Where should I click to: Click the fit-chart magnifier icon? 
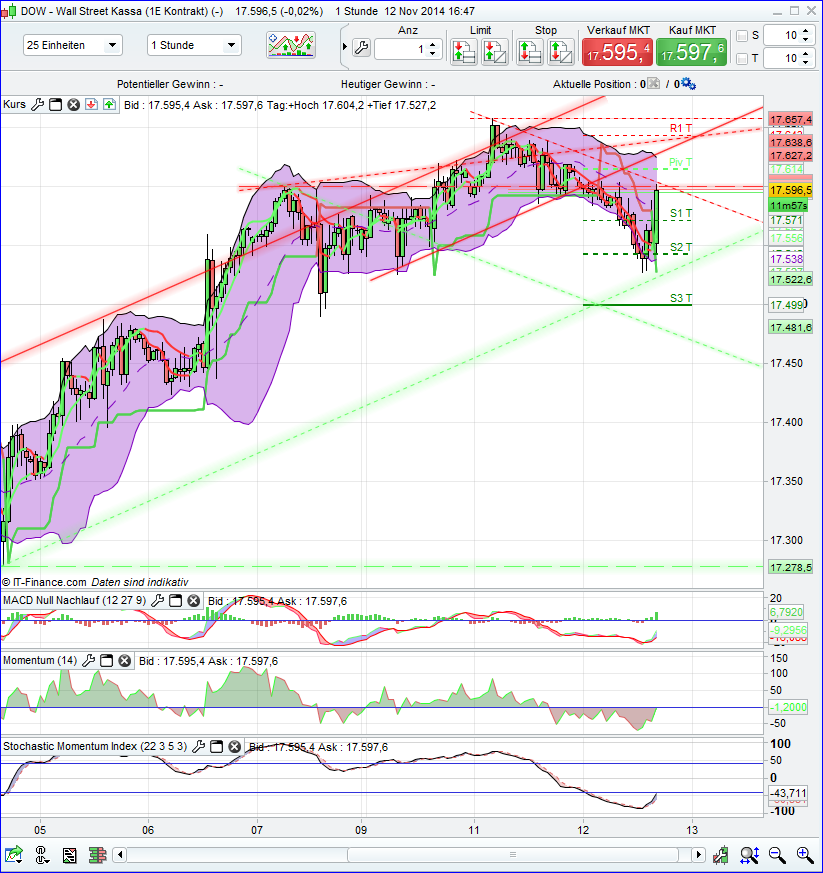tap(749, 856)
